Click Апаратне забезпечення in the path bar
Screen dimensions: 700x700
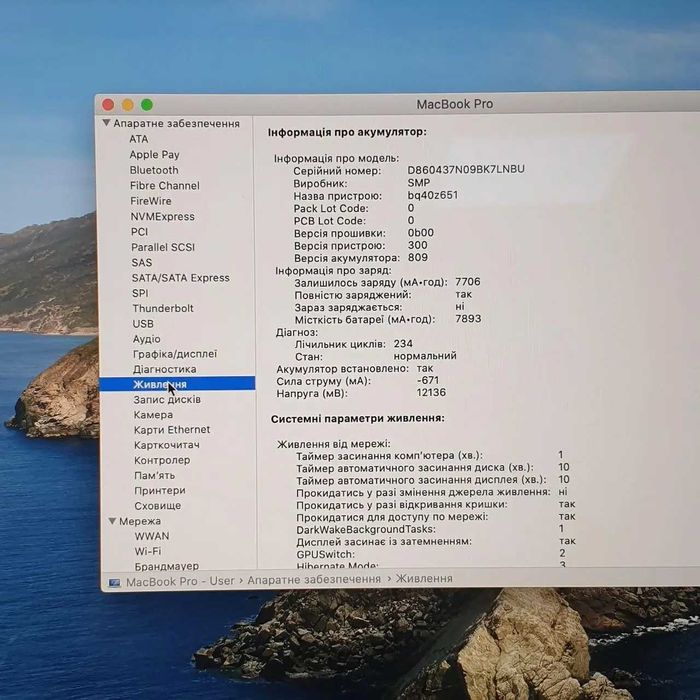pyautogui.click(x=314, y=579)
